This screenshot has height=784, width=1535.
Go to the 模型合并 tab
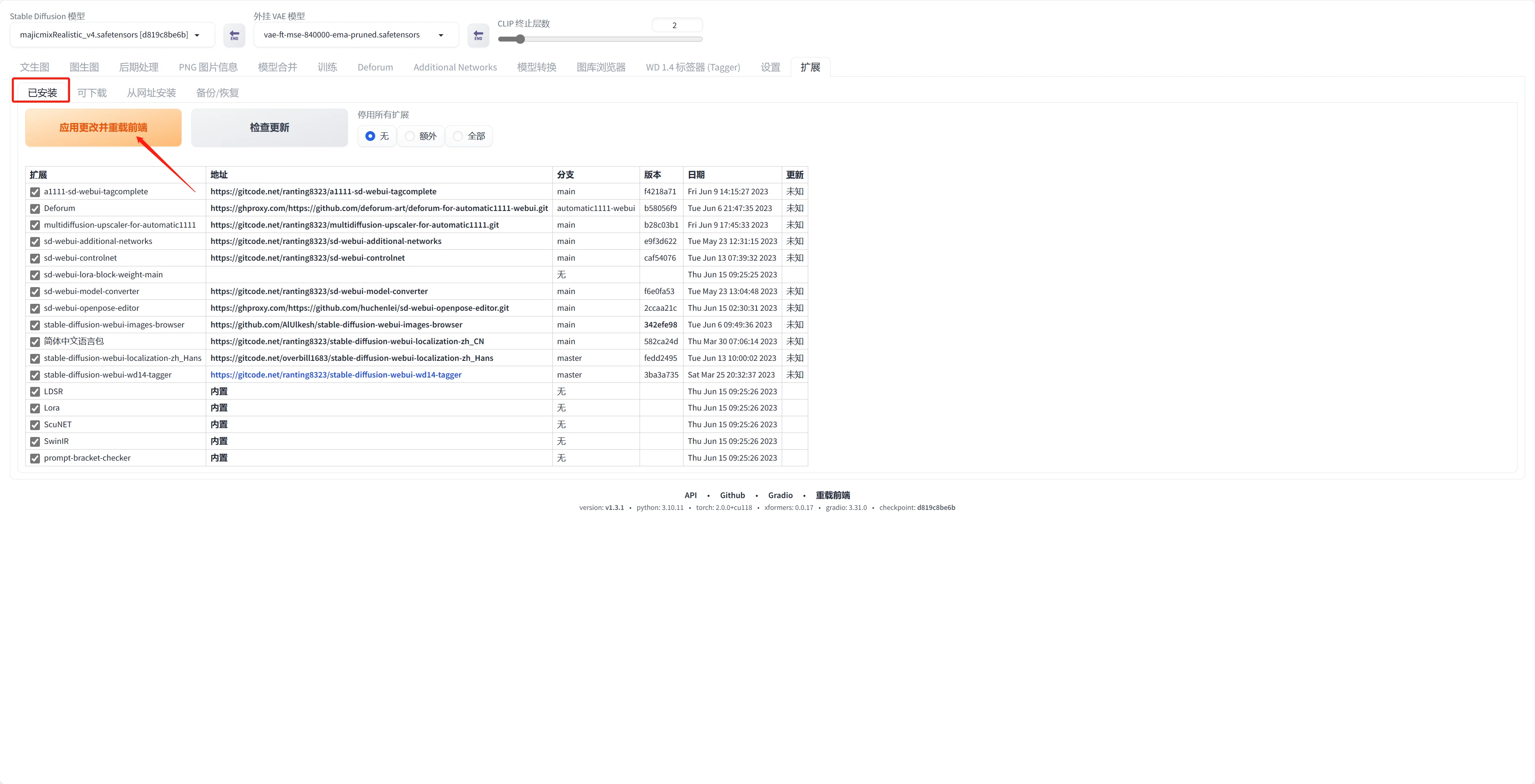pyautogui.click(x=277, y=67)
